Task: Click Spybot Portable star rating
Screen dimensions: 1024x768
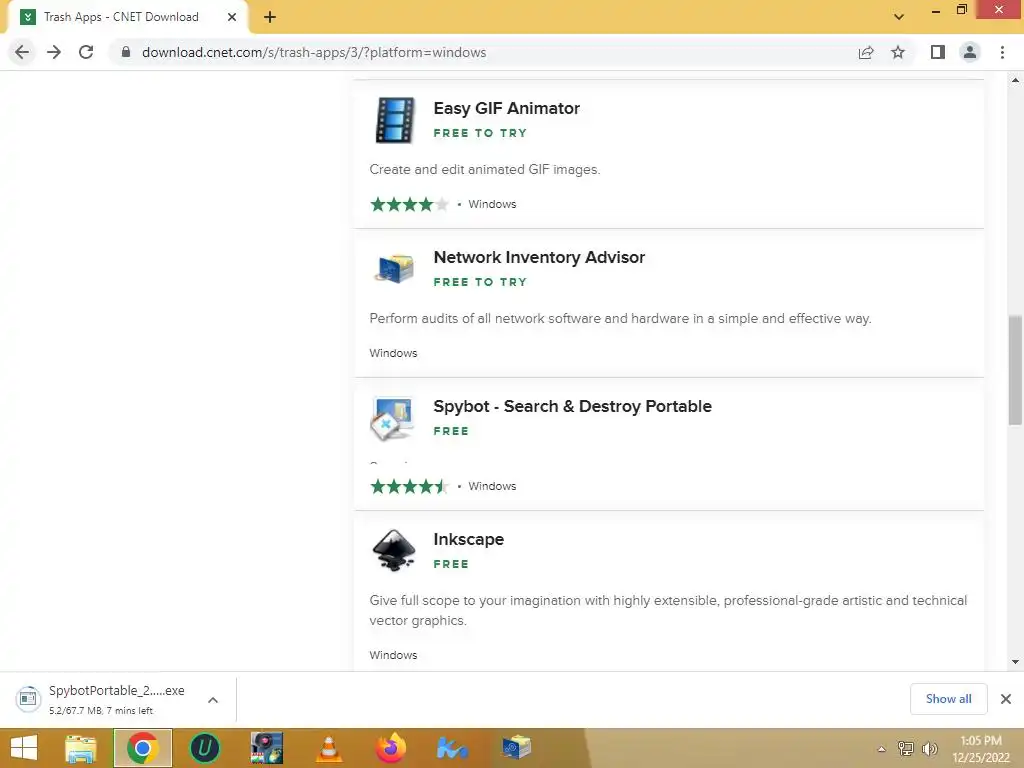Action: [409, 487]
